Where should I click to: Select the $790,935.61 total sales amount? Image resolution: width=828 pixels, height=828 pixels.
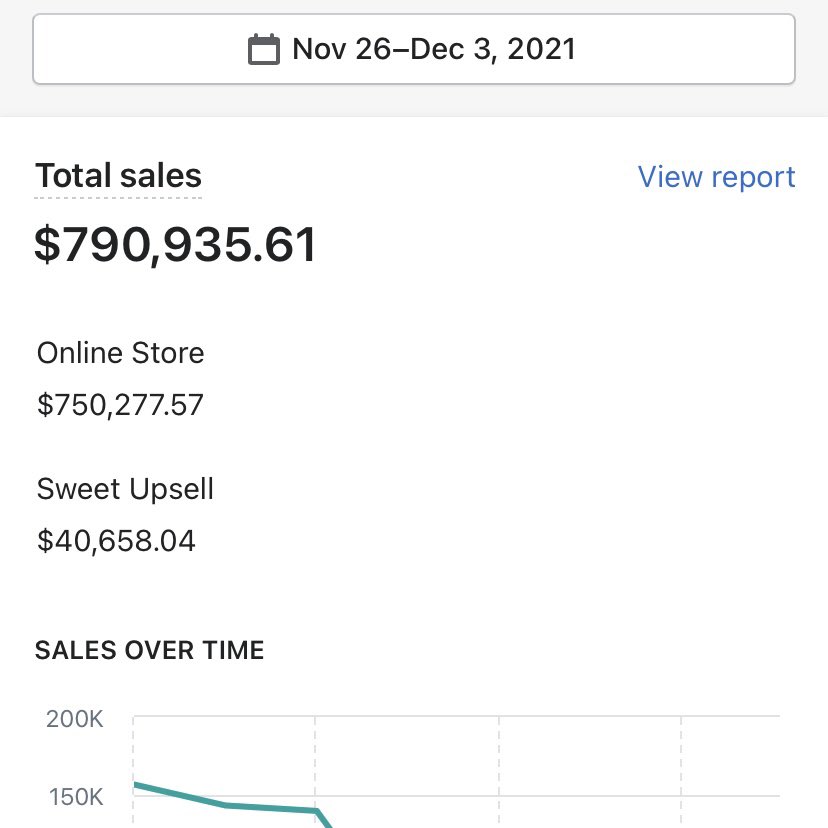click(x=175, y=245)
